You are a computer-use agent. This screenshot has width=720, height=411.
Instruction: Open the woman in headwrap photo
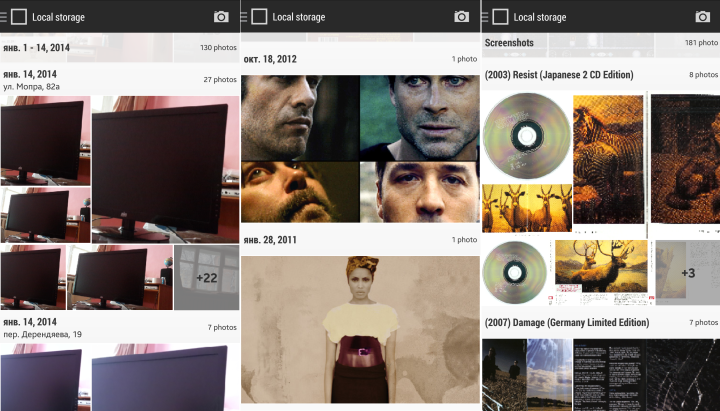pos(360,329)
